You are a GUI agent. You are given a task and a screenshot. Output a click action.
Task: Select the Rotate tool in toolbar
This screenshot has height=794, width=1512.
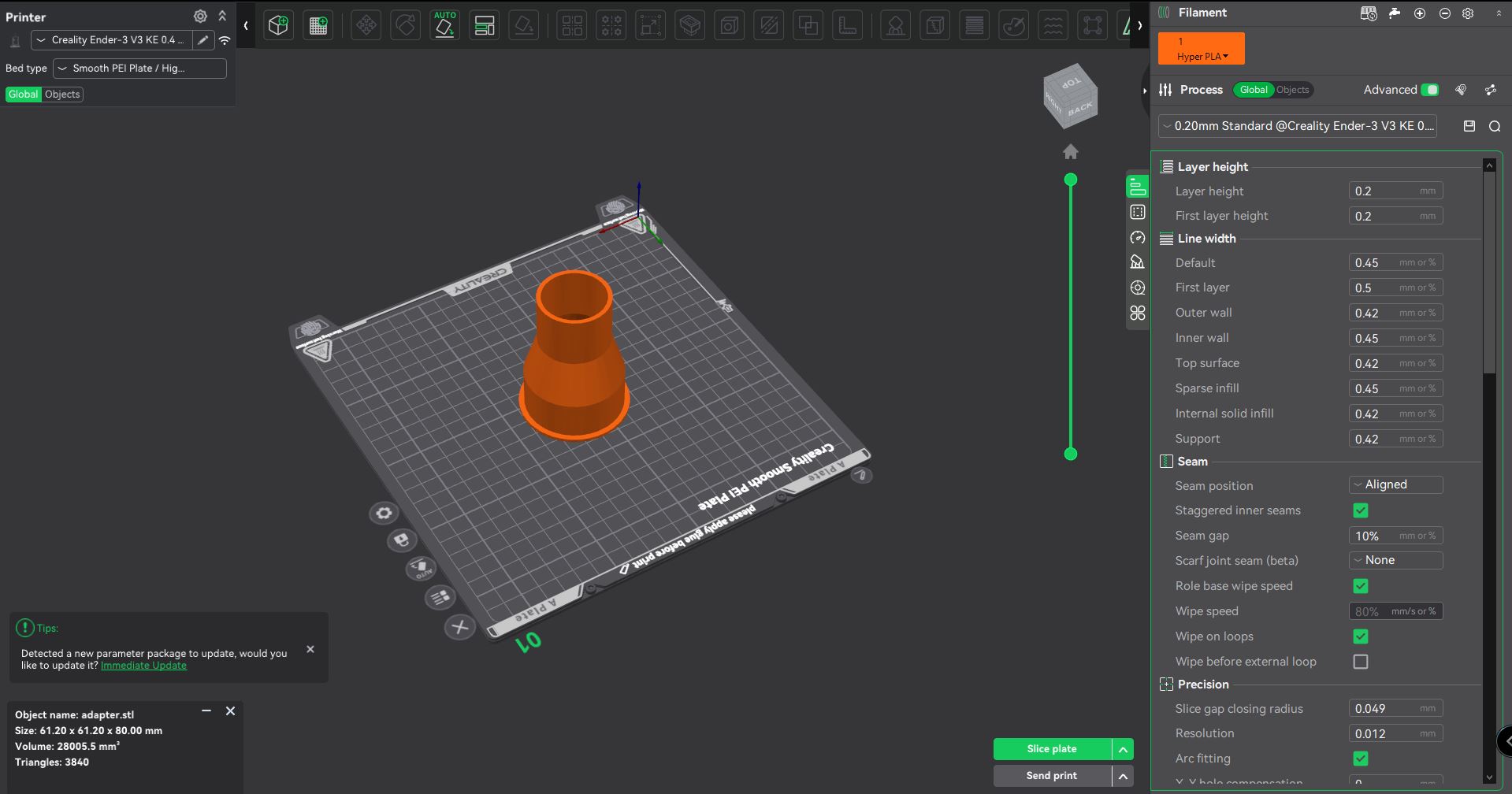point(405,25)
